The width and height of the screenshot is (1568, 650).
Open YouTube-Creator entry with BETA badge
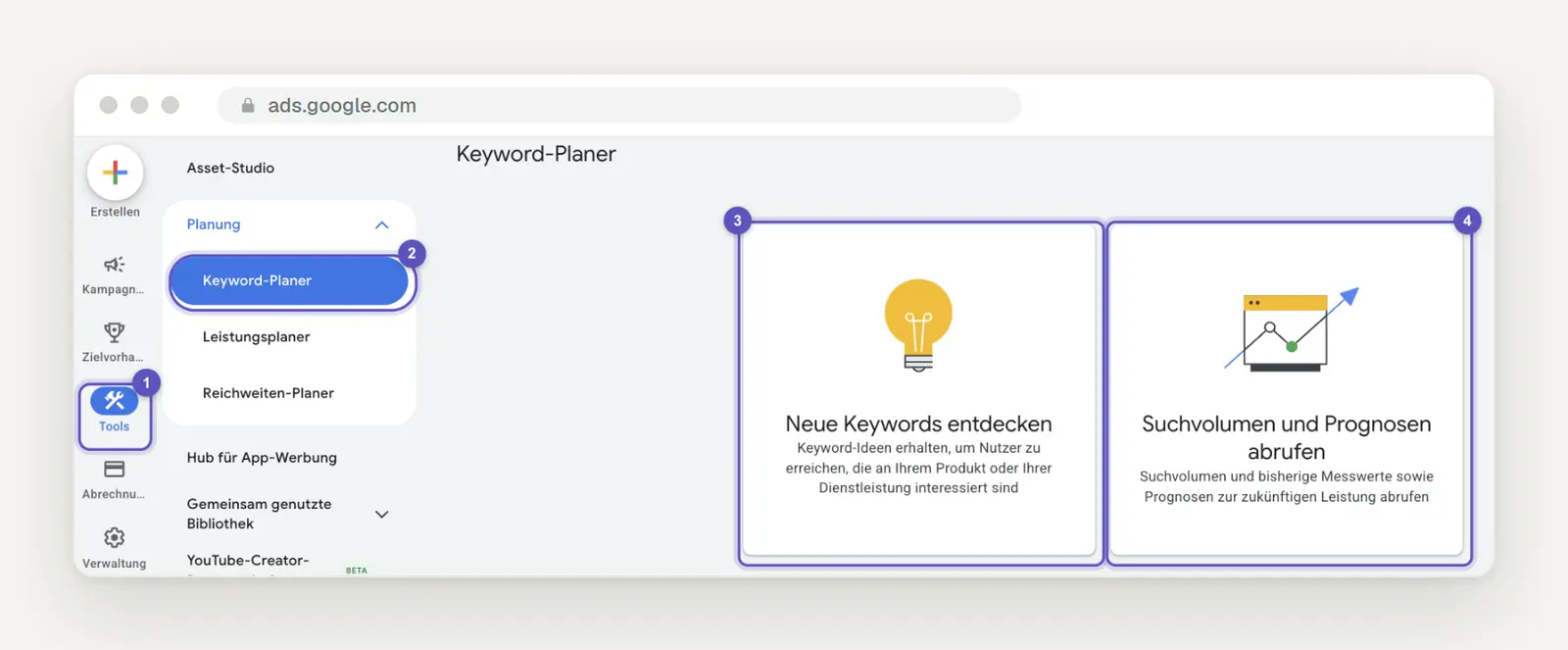248,561
